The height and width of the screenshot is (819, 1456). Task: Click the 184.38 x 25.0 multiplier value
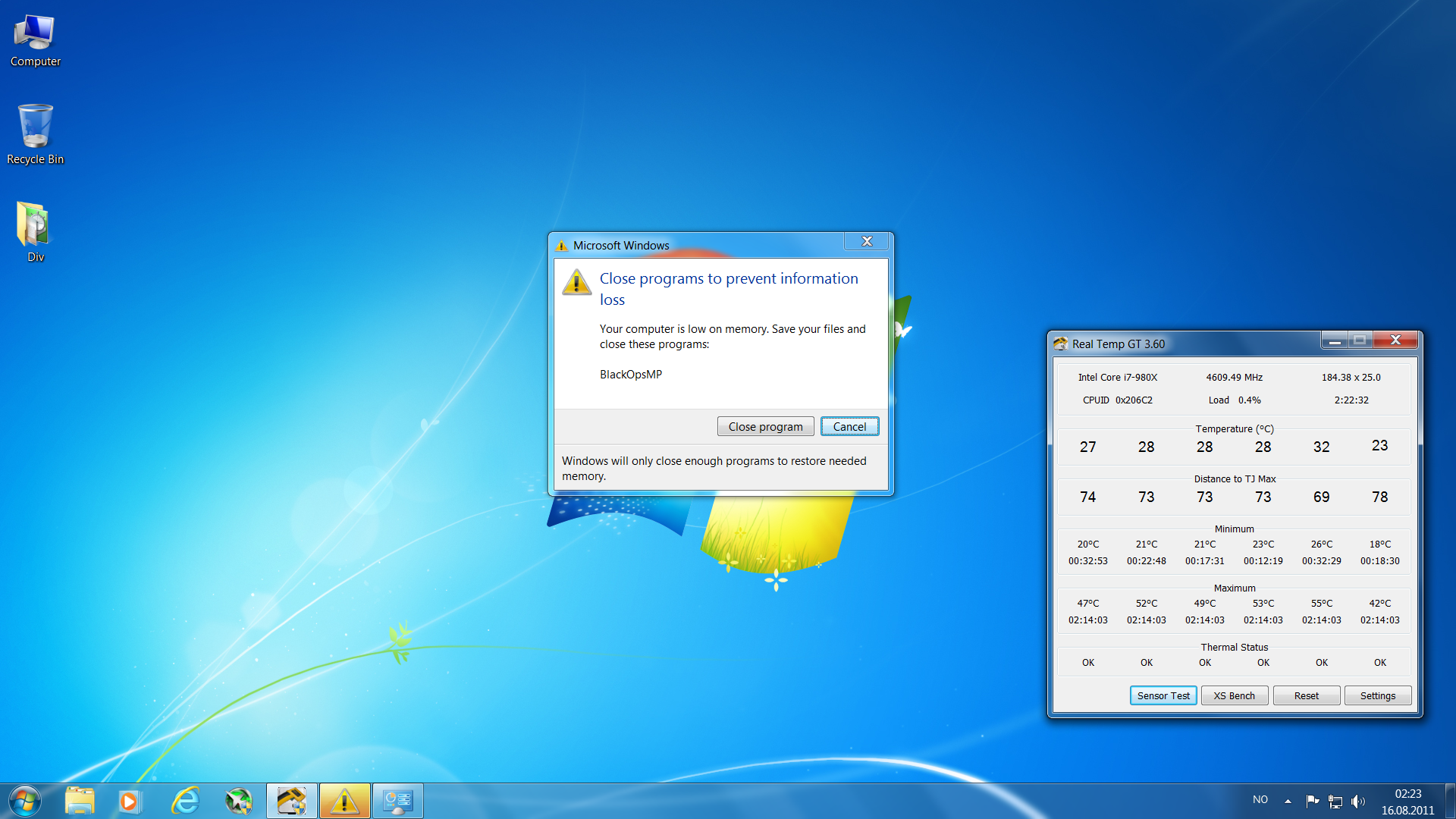click(1351, 378)
